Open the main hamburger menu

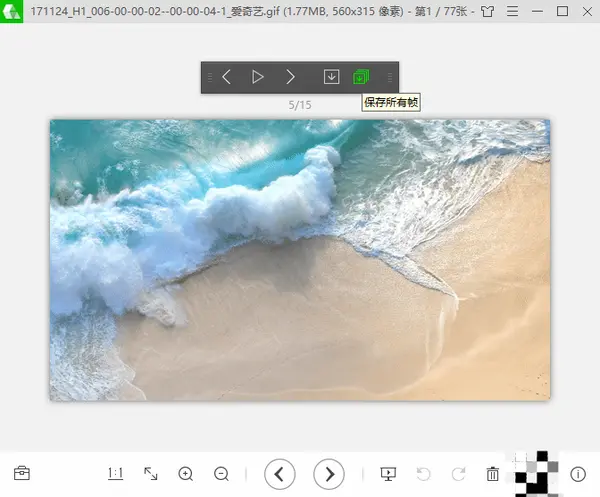[x=512, y=11]
